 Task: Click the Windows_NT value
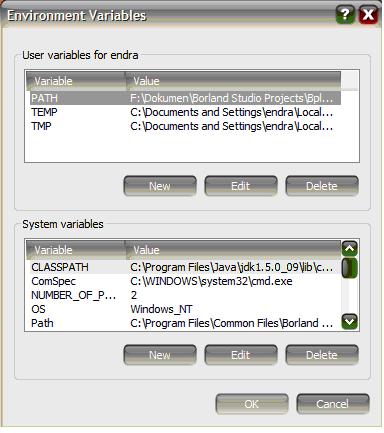(161, 309)
